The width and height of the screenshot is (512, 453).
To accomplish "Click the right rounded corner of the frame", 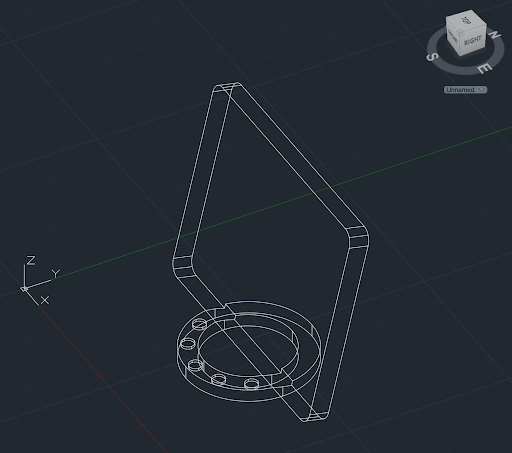I will coord(359,237).
